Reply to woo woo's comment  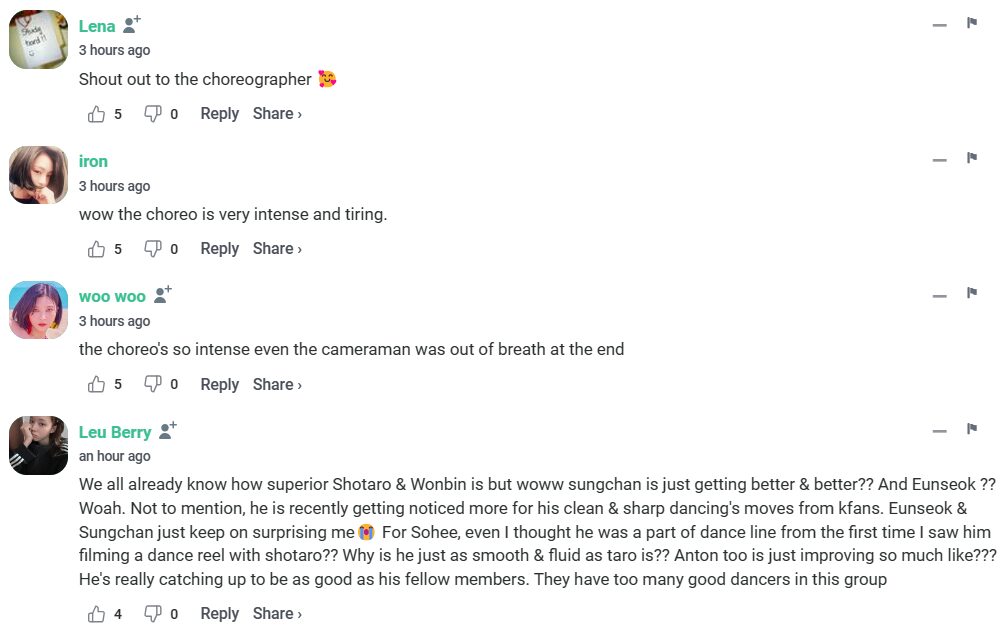pos(219,384)
